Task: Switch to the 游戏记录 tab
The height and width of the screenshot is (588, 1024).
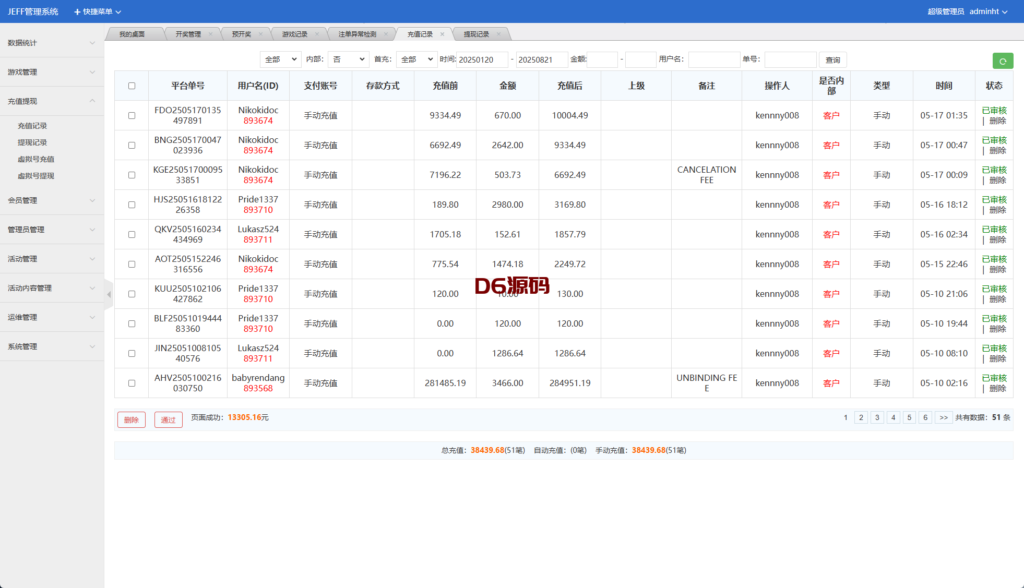Action: pyautogui.click(x=295, y=34)
